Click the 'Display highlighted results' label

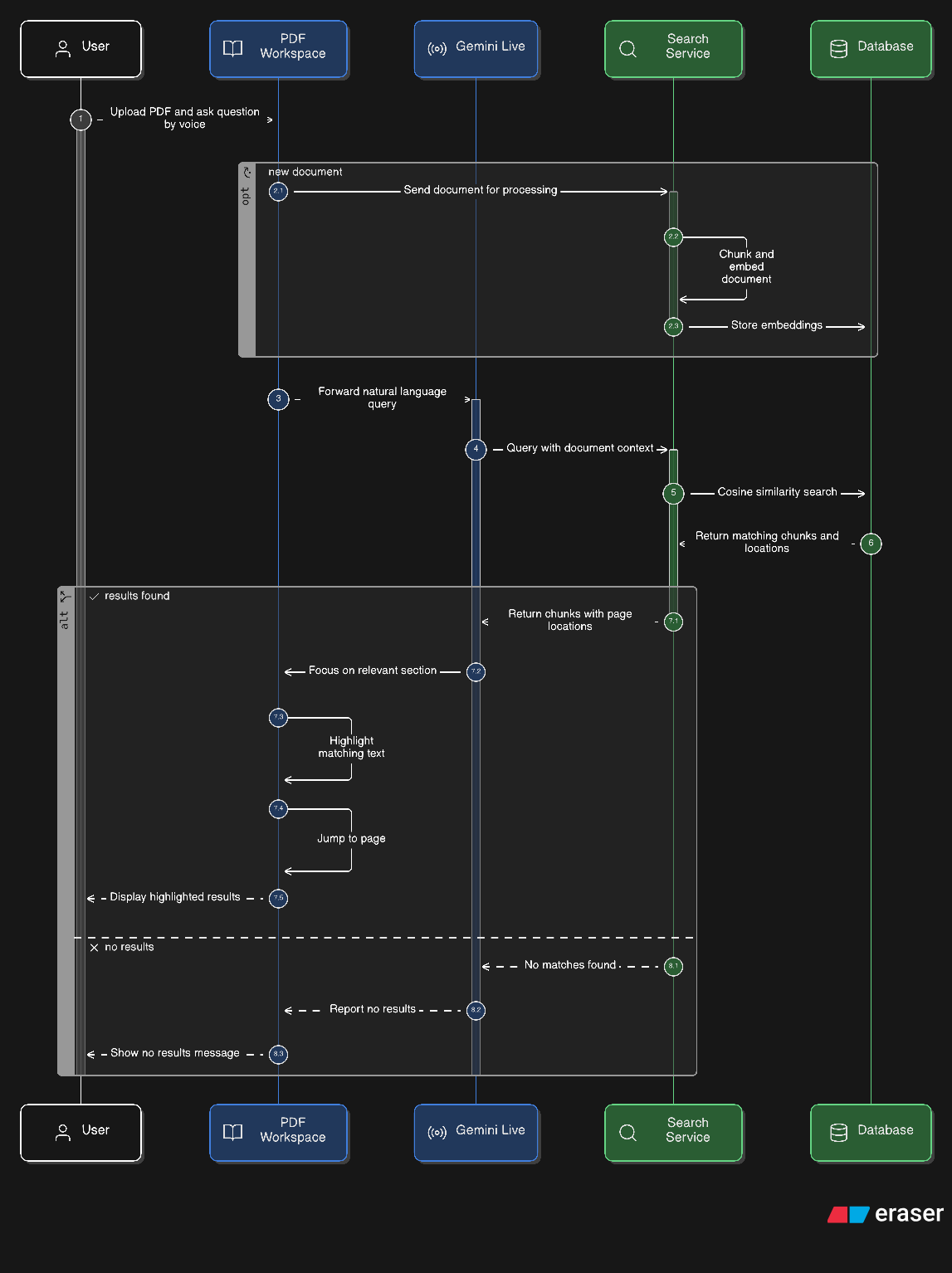(175, 897)
